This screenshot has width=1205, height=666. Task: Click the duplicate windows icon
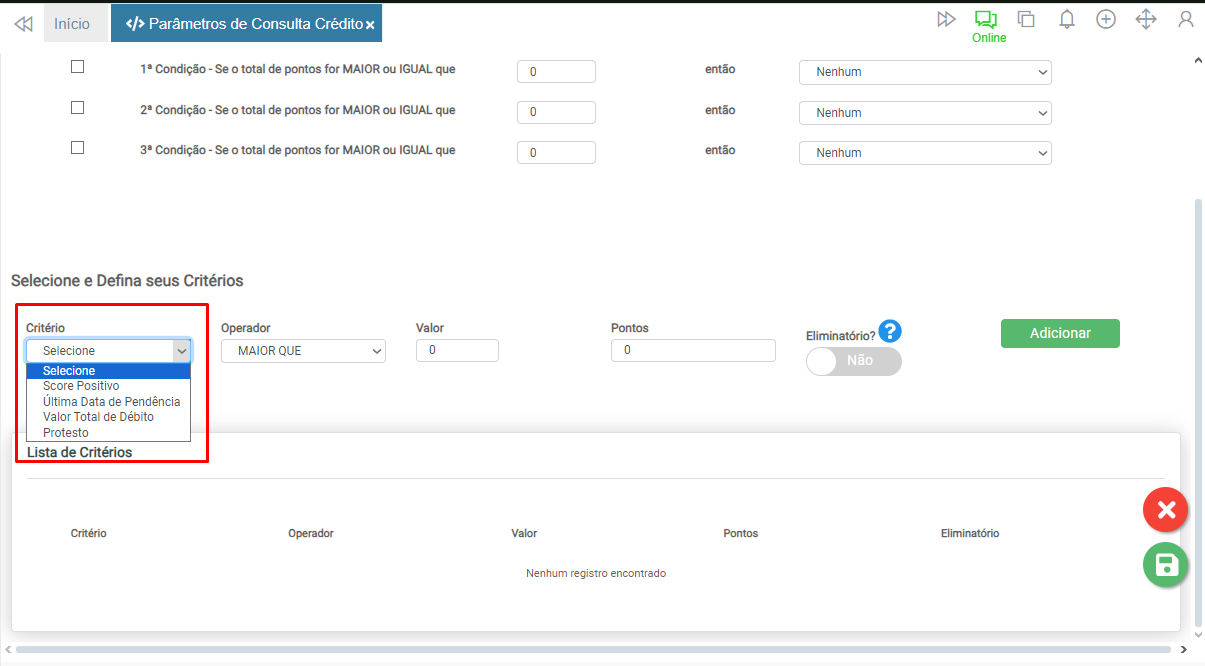coord(1026,19)
